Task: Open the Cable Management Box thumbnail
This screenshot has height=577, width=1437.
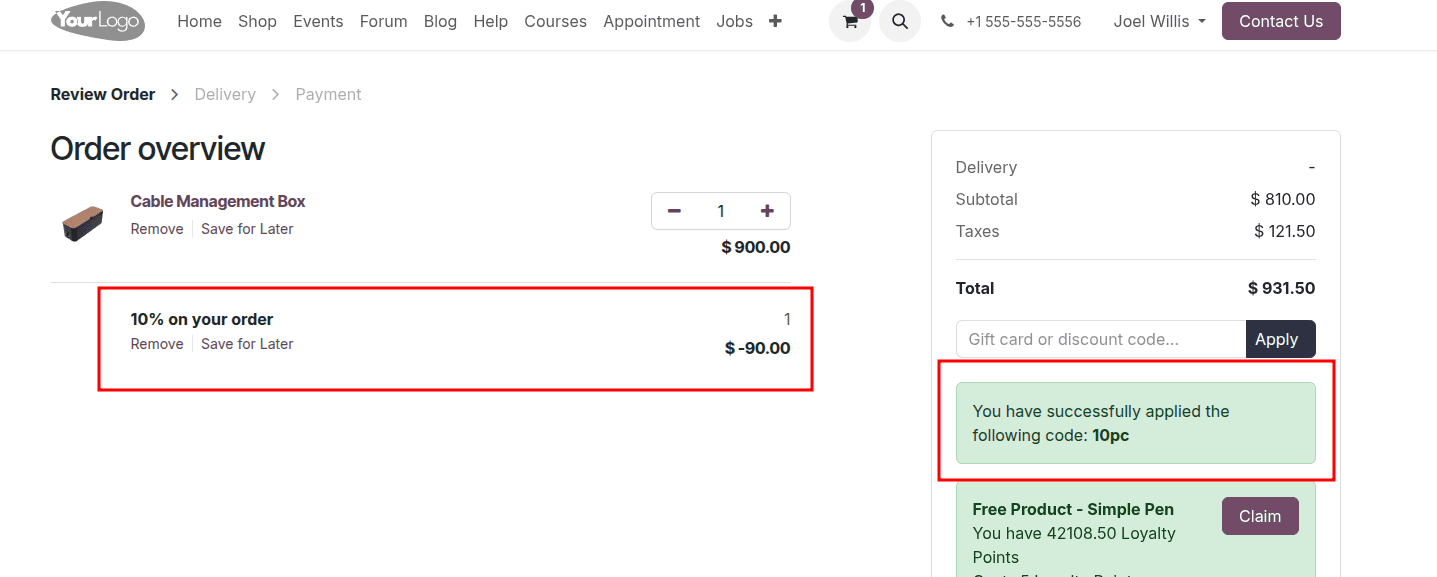Action: (x=82, y=220)
